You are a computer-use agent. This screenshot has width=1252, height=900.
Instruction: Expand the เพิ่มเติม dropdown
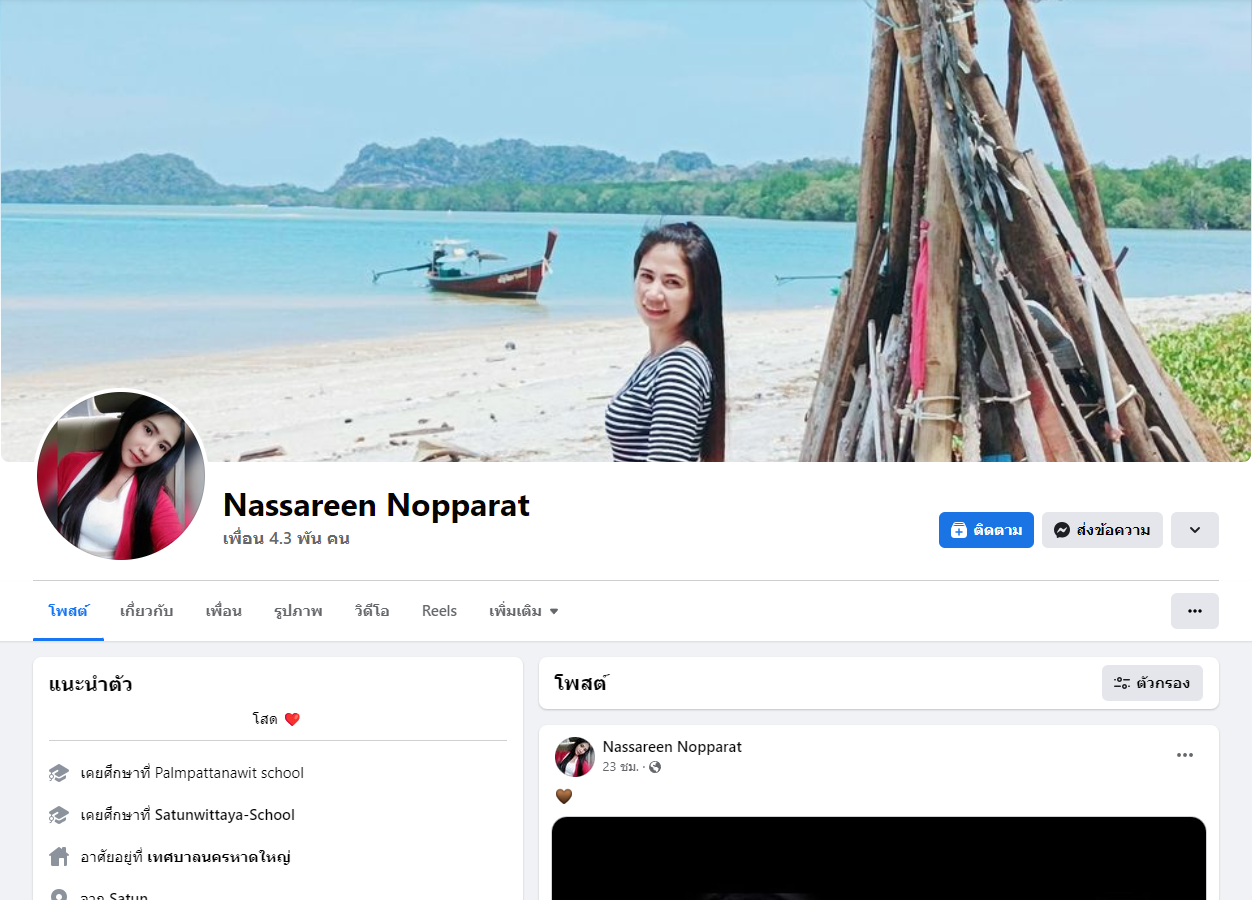pos(523,611)
